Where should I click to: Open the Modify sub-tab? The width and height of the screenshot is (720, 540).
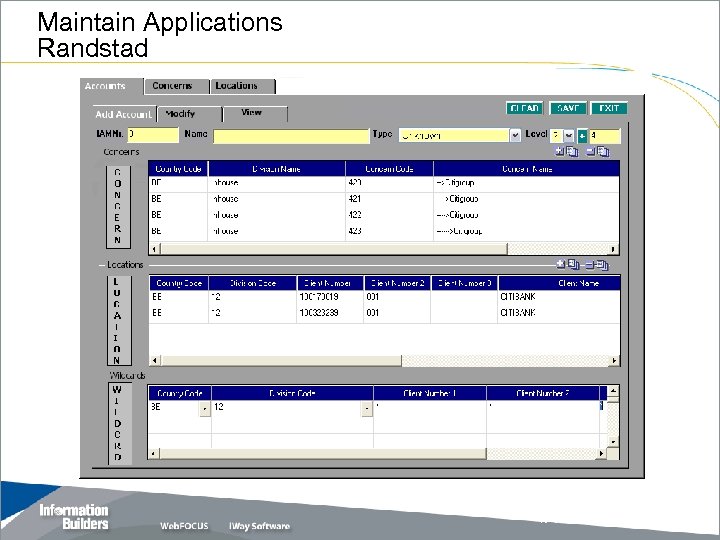[x=180, y=114]
